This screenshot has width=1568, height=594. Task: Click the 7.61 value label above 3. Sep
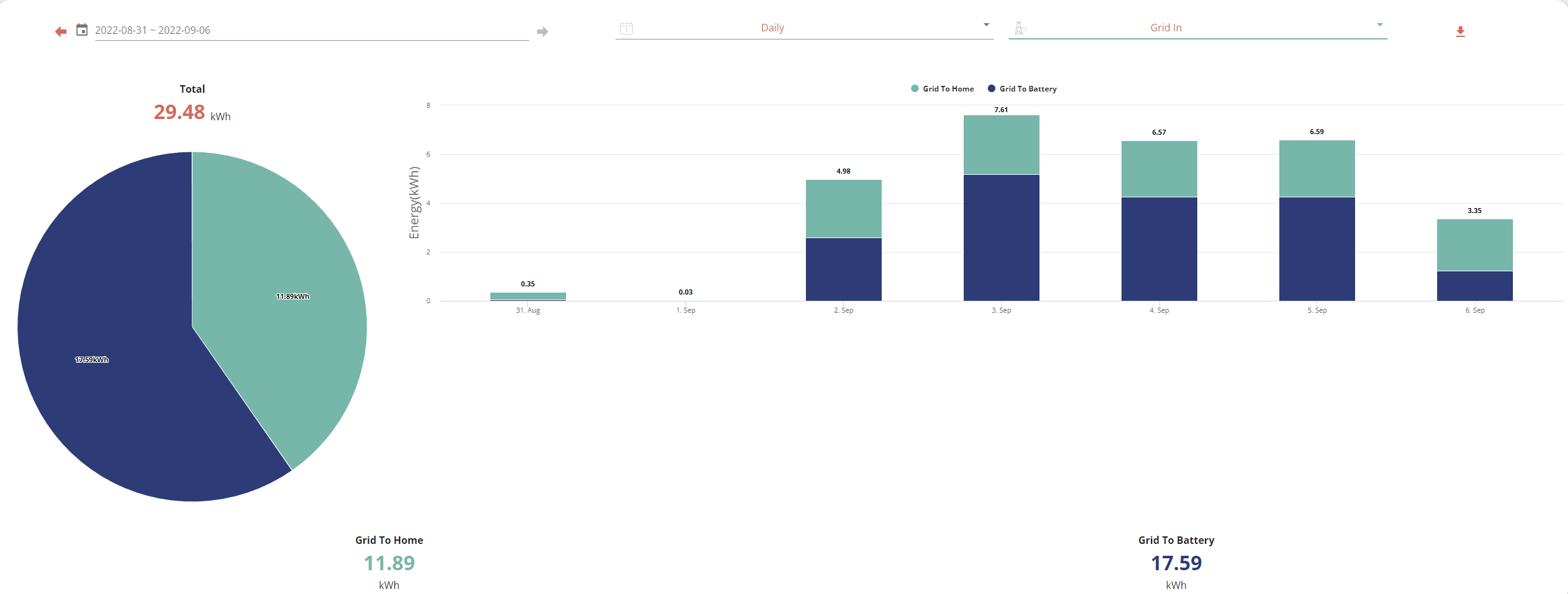pyautogui.click(x=1001, y=110)
